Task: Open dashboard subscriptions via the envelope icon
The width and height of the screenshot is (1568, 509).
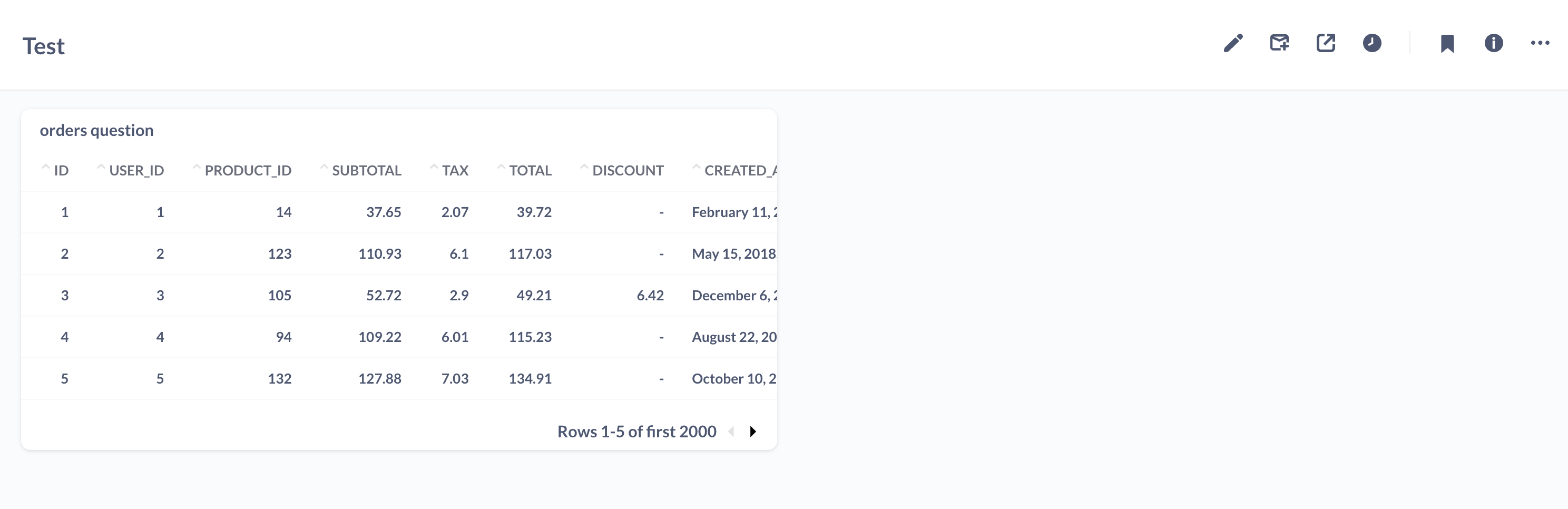Action: click(x=1278, y=43)
